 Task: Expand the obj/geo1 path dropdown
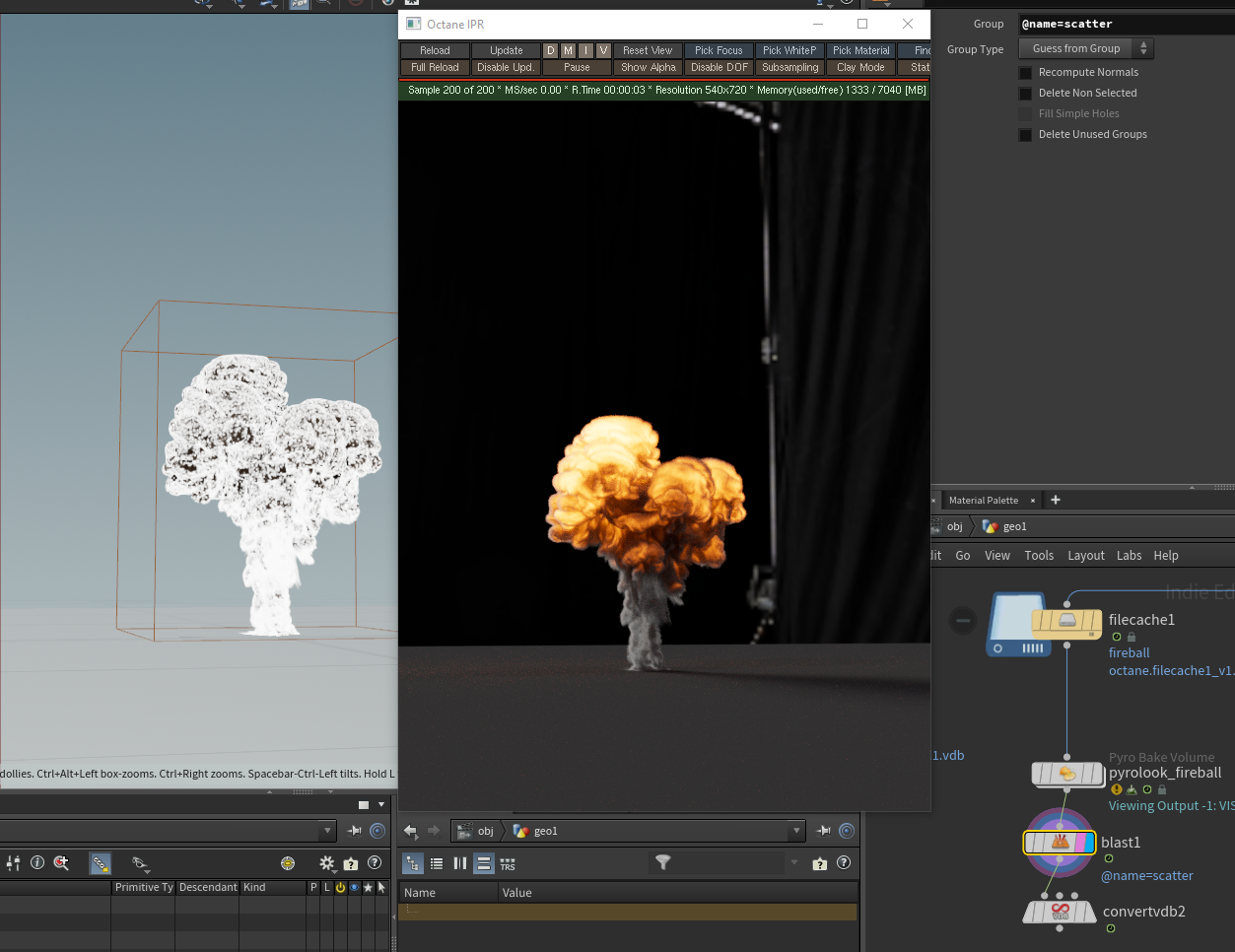point(797,831)
